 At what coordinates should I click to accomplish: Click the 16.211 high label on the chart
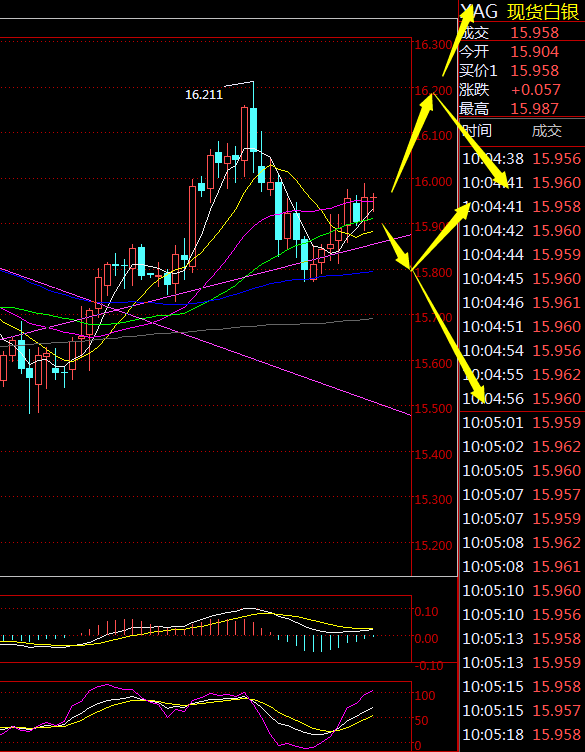click(x=204, y=95)
